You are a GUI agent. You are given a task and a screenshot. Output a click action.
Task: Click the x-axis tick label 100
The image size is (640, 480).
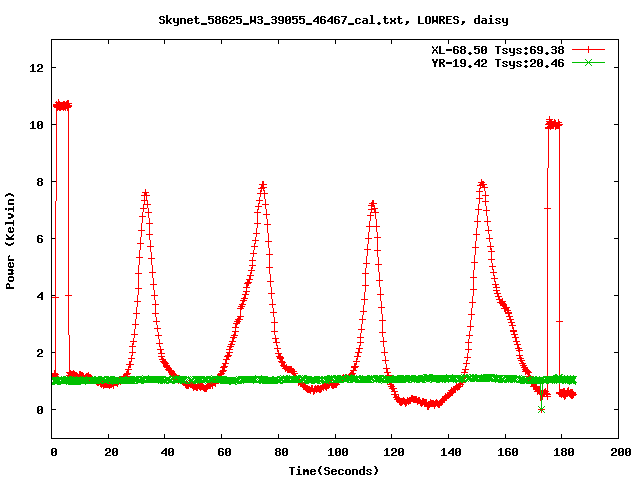(x=338, y=452)
